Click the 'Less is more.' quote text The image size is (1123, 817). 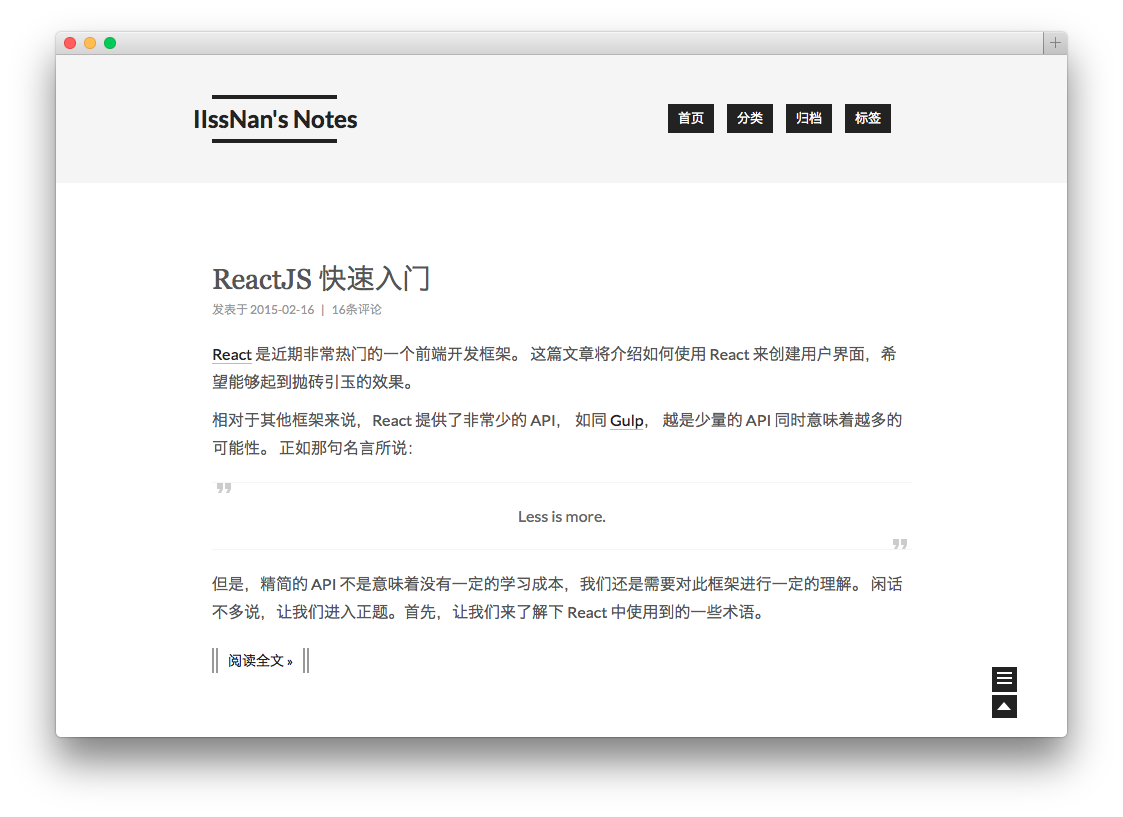point(561,517)
